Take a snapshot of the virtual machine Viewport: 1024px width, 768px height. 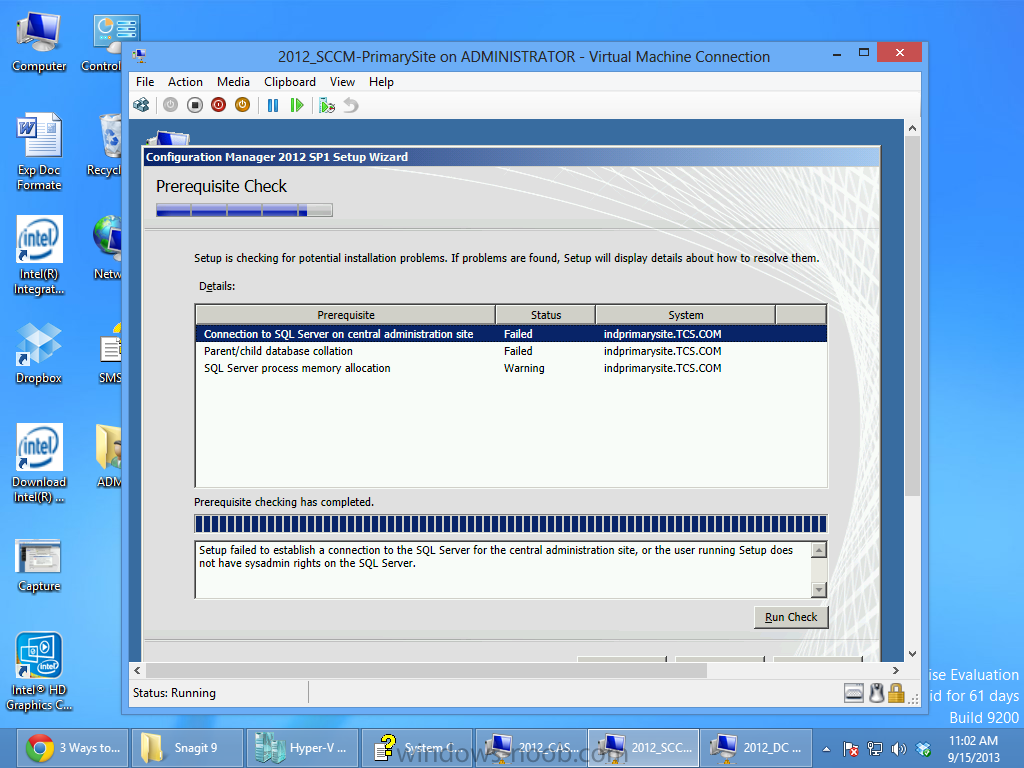click(x=327, y=105)
